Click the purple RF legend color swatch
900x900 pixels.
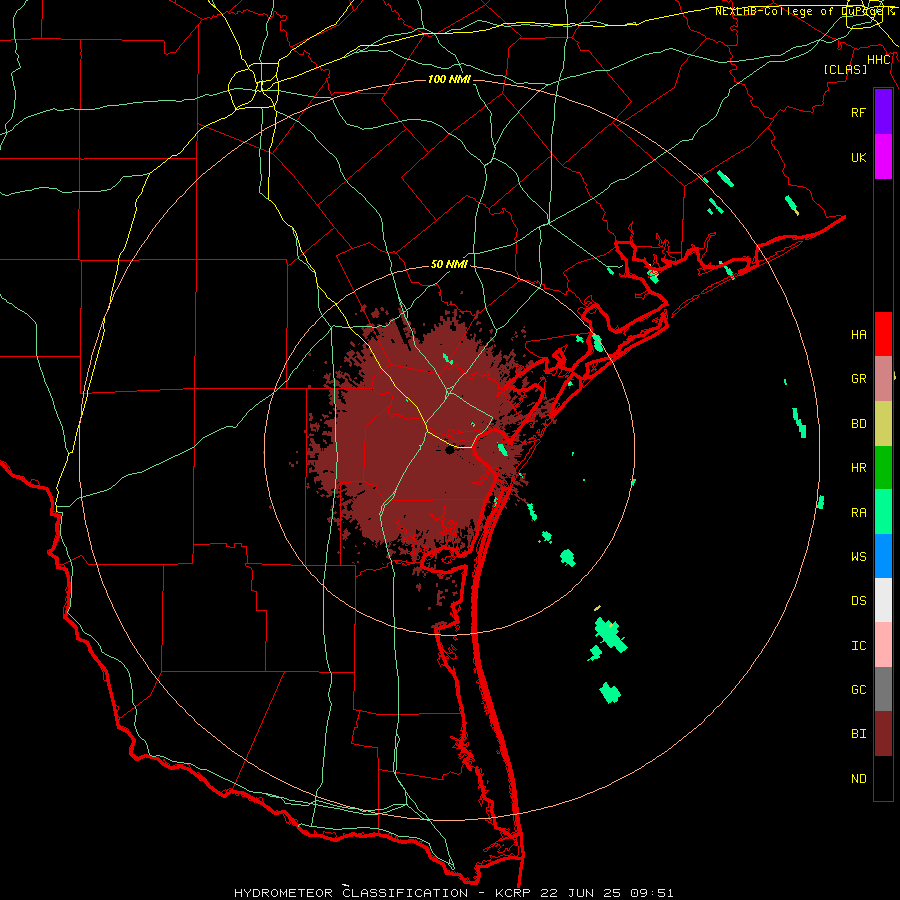point(883,112)
